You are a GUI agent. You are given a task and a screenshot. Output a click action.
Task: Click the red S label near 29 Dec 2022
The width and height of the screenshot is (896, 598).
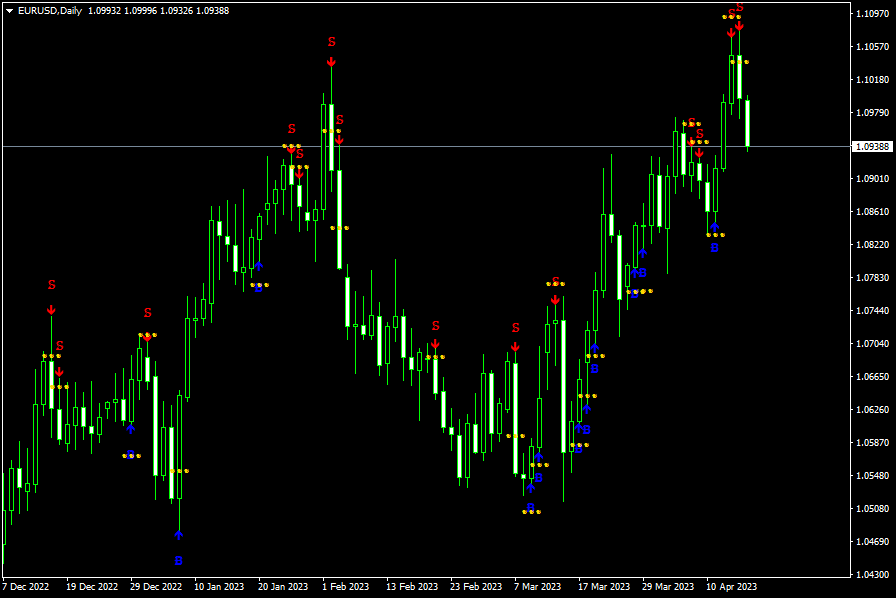(147, 313)
